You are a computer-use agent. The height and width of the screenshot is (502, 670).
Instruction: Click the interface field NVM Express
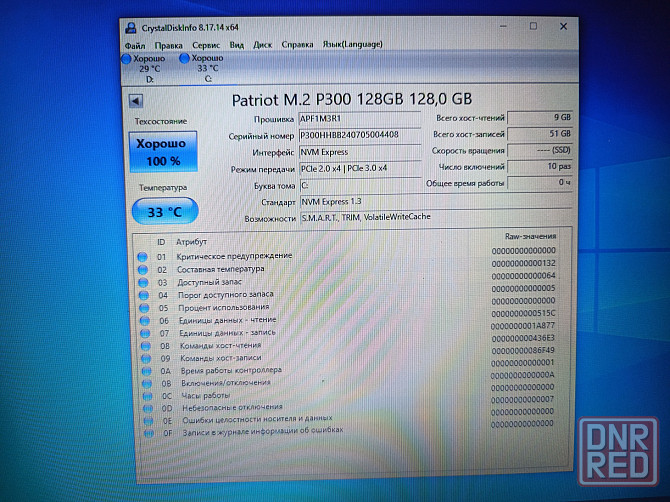pos(360,152)
